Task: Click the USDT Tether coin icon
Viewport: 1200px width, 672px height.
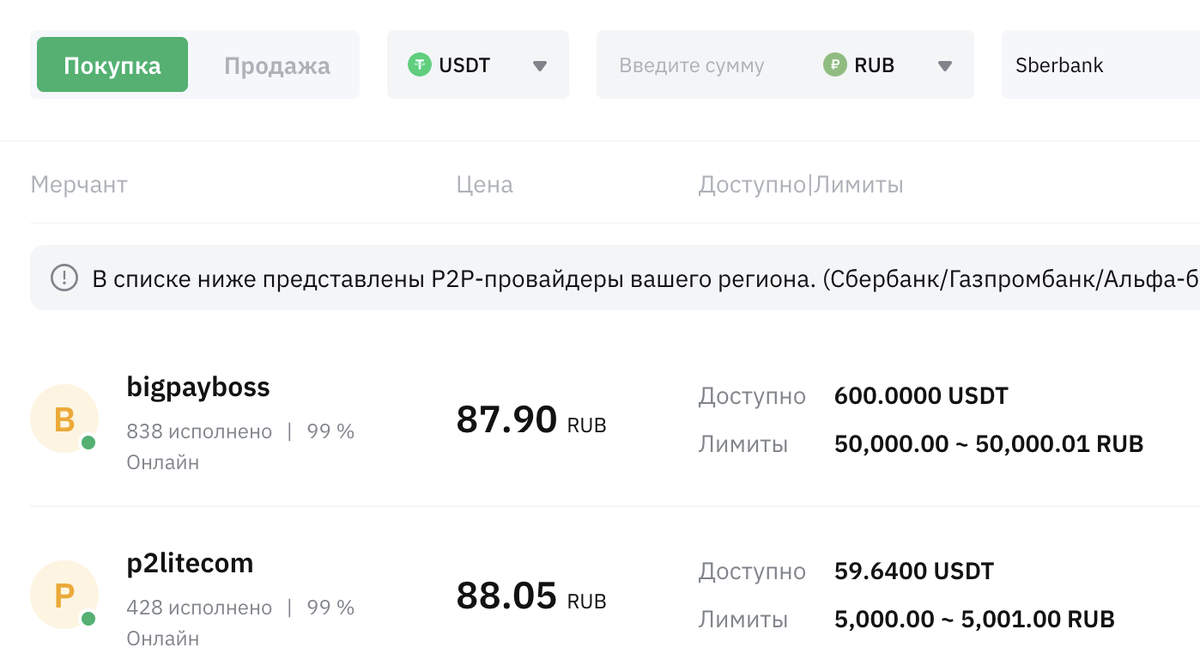Action: point(420,65)
